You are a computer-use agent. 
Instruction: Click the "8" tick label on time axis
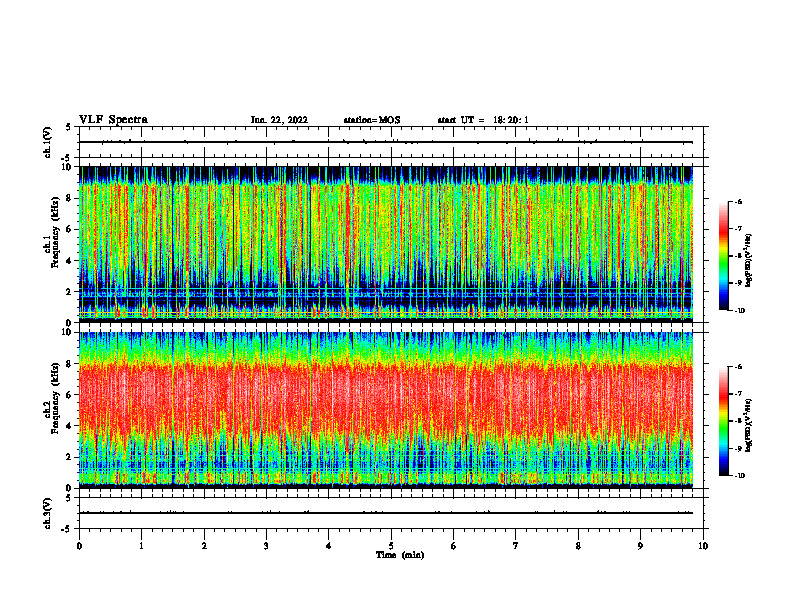click(x=578, y=546)
